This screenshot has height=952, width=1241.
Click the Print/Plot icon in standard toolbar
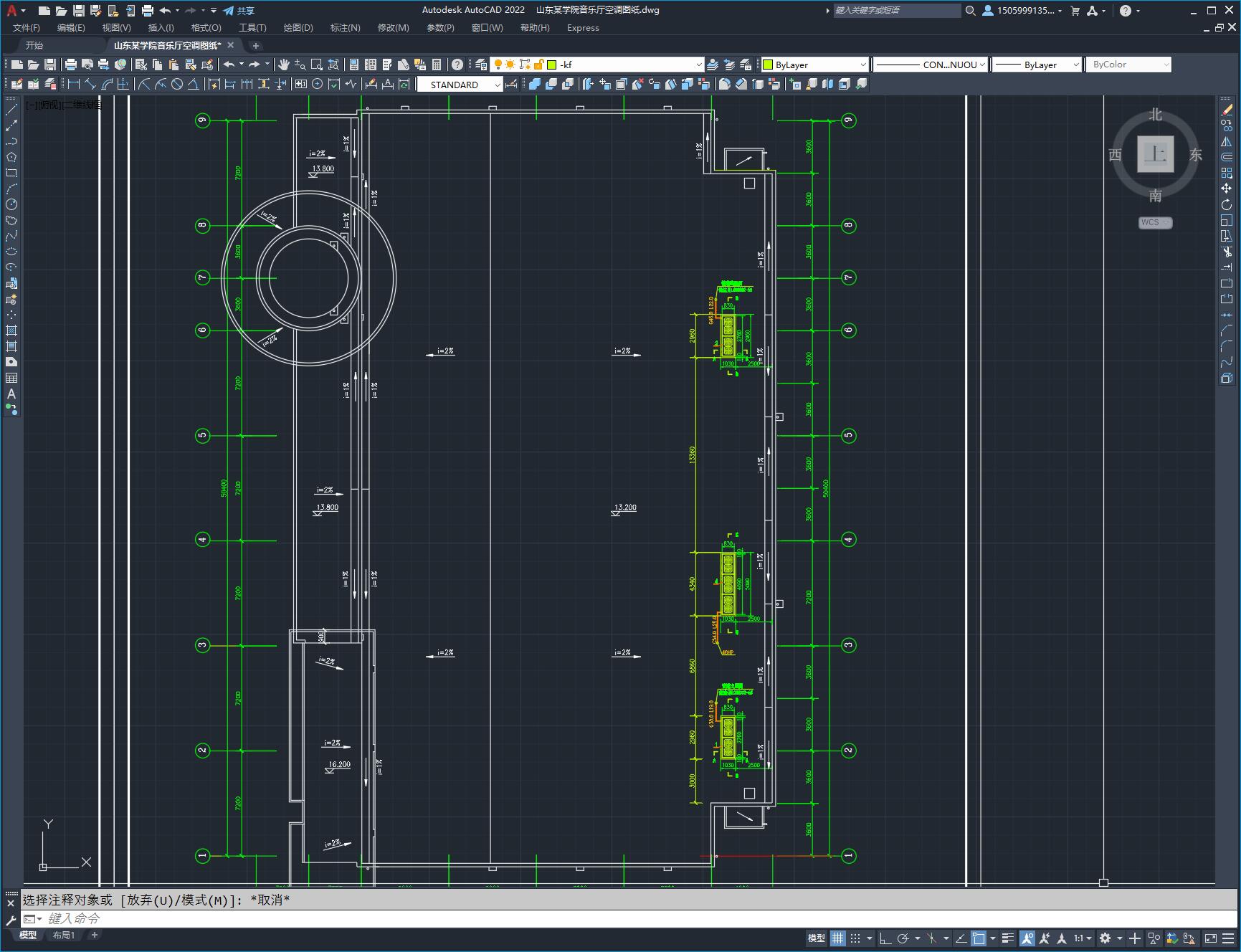[x=71, y=65]
